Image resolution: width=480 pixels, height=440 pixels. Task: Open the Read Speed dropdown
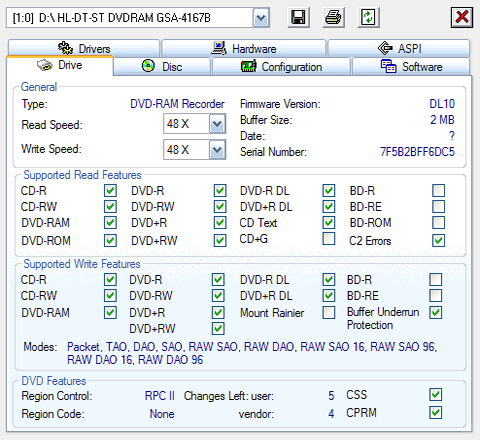217,124
